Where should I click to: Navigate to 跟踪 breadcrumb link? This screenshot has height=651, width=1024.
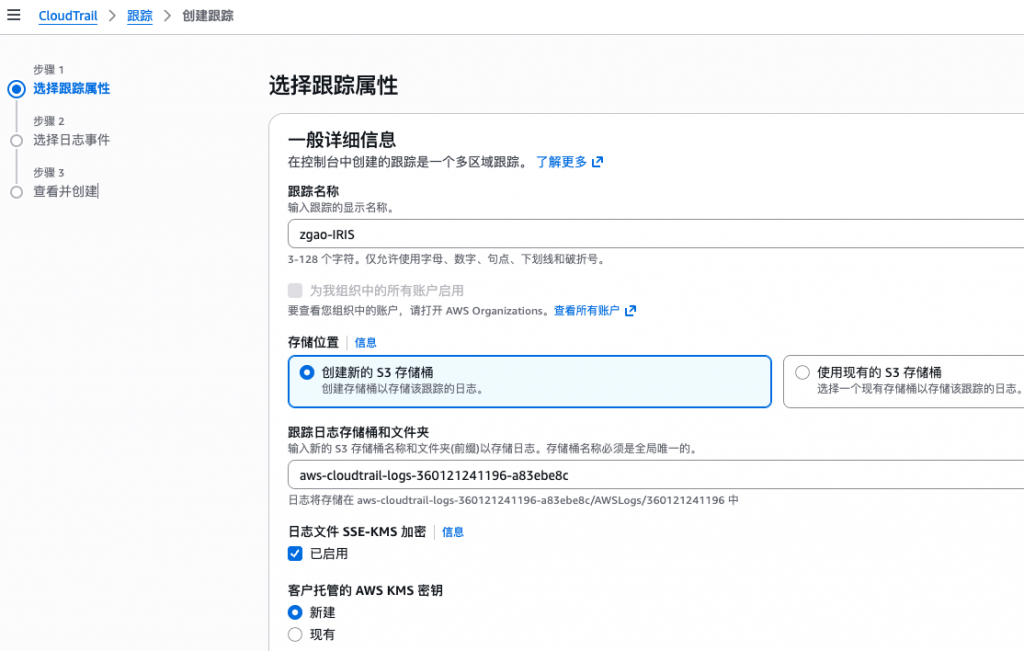tap(140, 17)
